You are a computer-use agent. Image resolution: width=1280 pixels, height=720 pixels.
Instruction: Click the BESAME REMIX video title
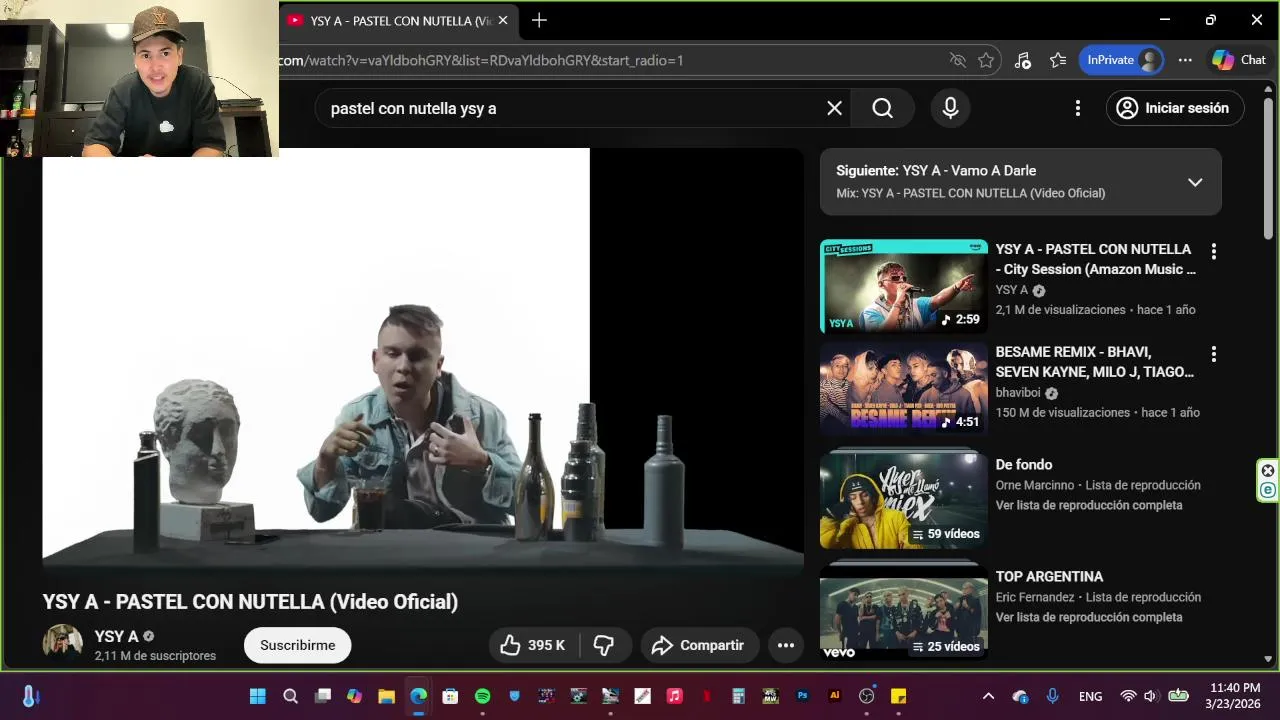1095,362
